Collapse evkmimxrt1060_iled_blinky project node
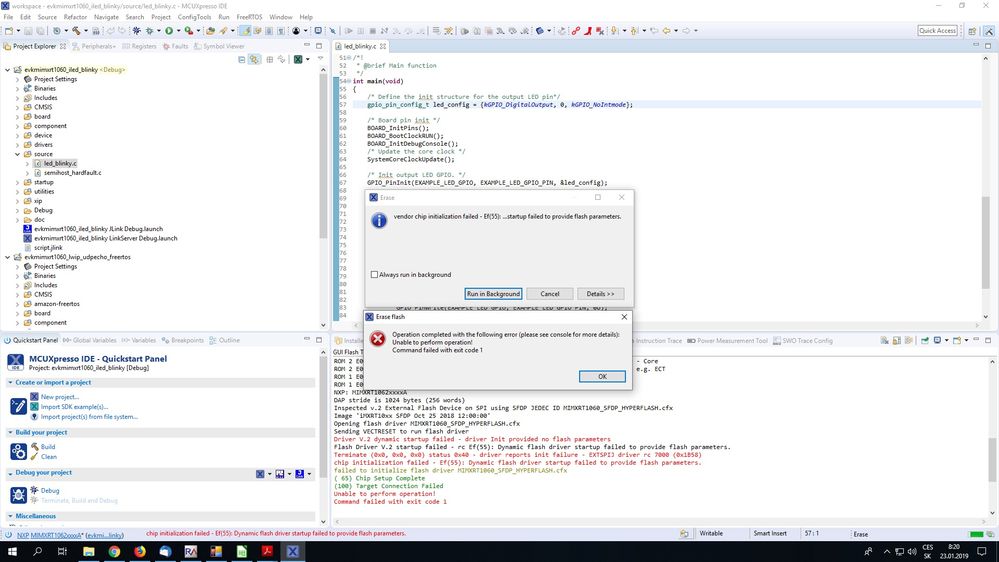 click(x=8, y=69)
